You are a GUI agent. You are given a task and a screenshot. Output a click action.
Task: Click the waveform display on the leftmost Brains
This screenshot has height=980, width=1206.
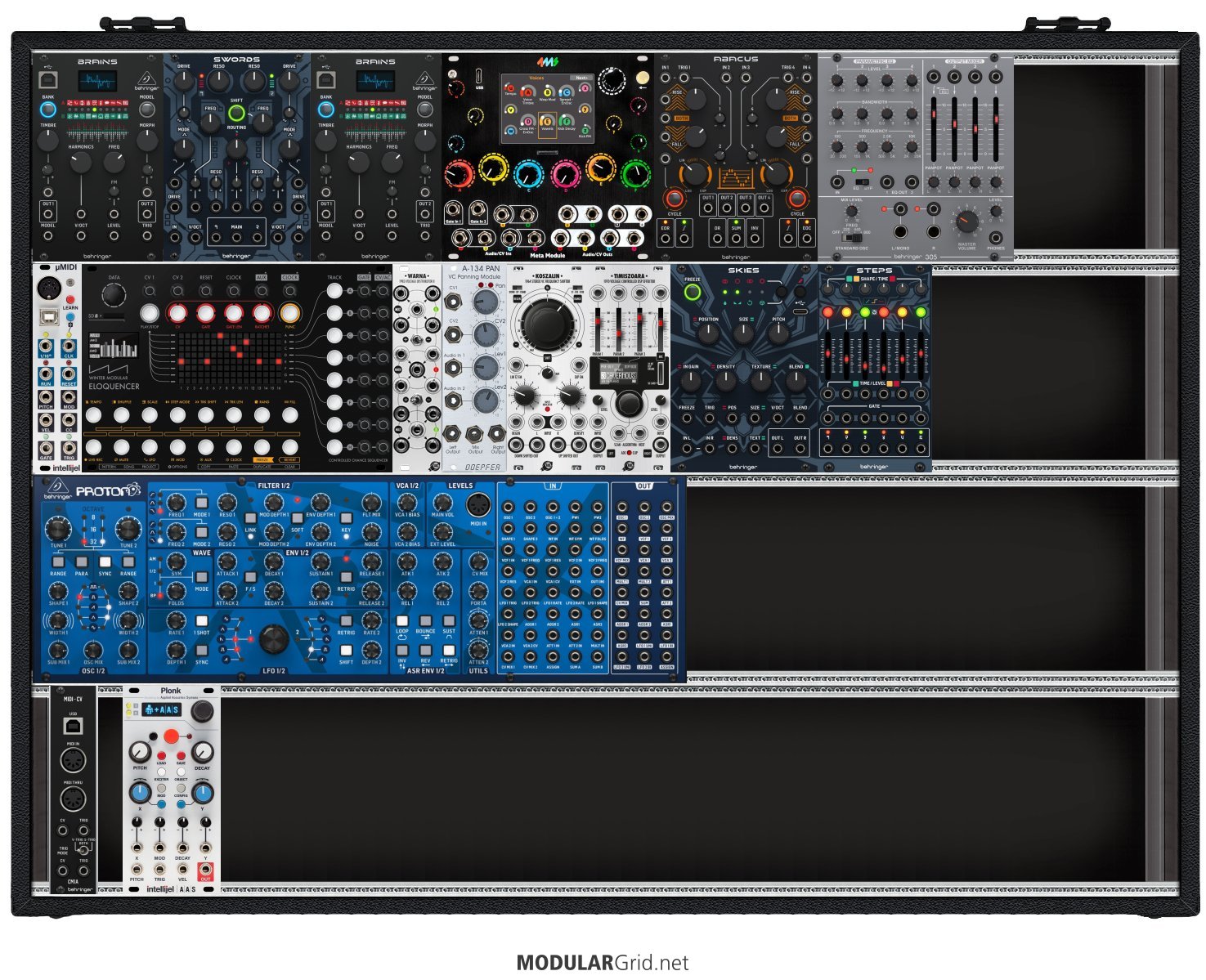pyautogui.click(x=97, y=82)
